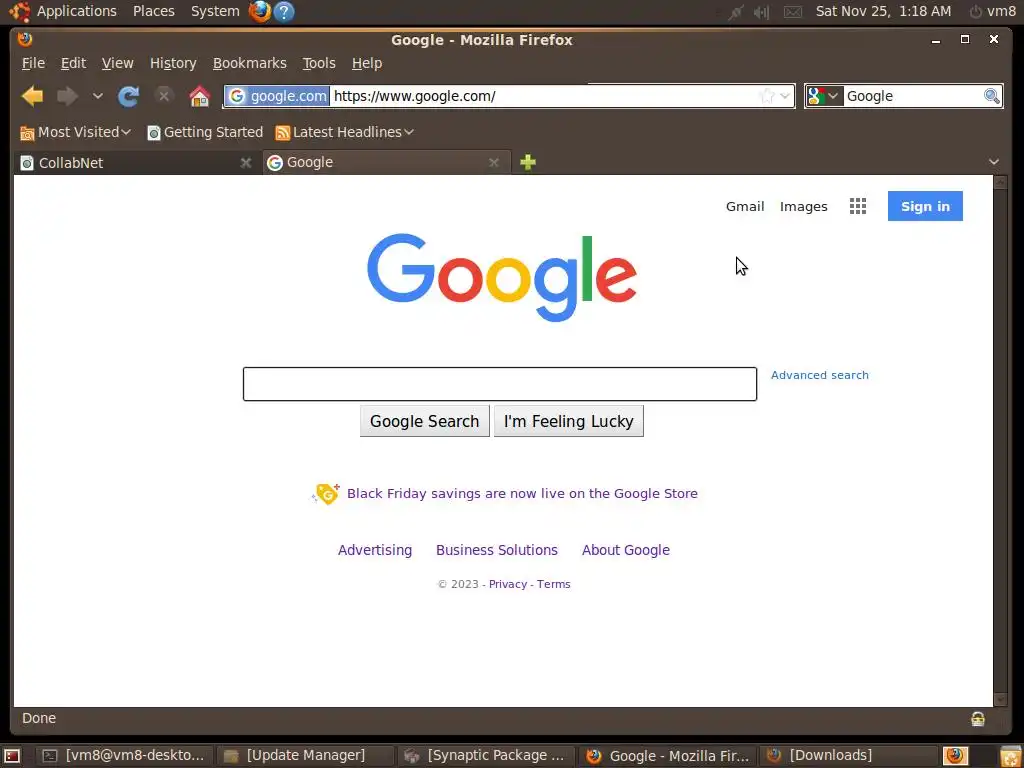This screenshot has width=1024, height=768.
Task: Open the list all tabs dropdown arrow
Action: click(x=993, y=162)
